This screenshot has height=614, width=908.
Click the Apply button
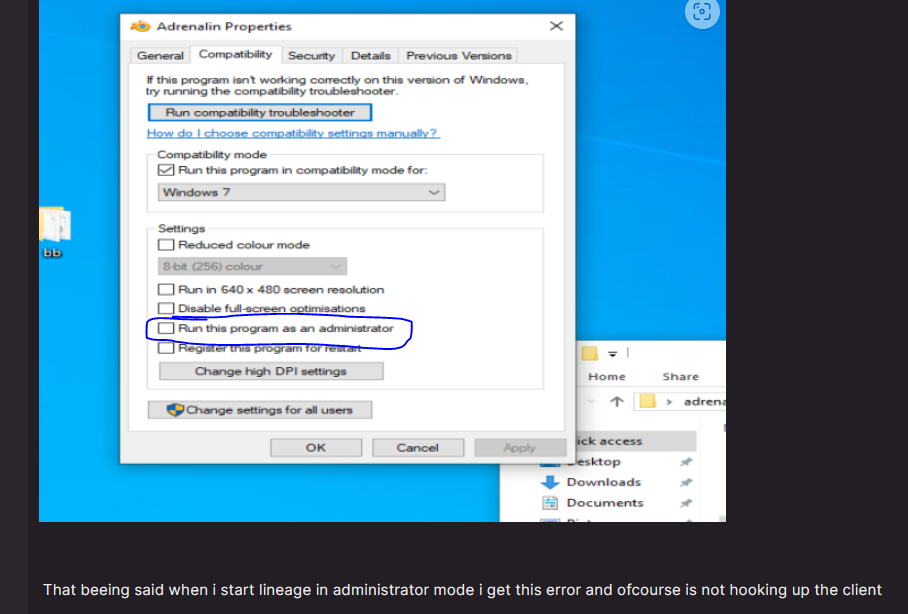[519, 448]
